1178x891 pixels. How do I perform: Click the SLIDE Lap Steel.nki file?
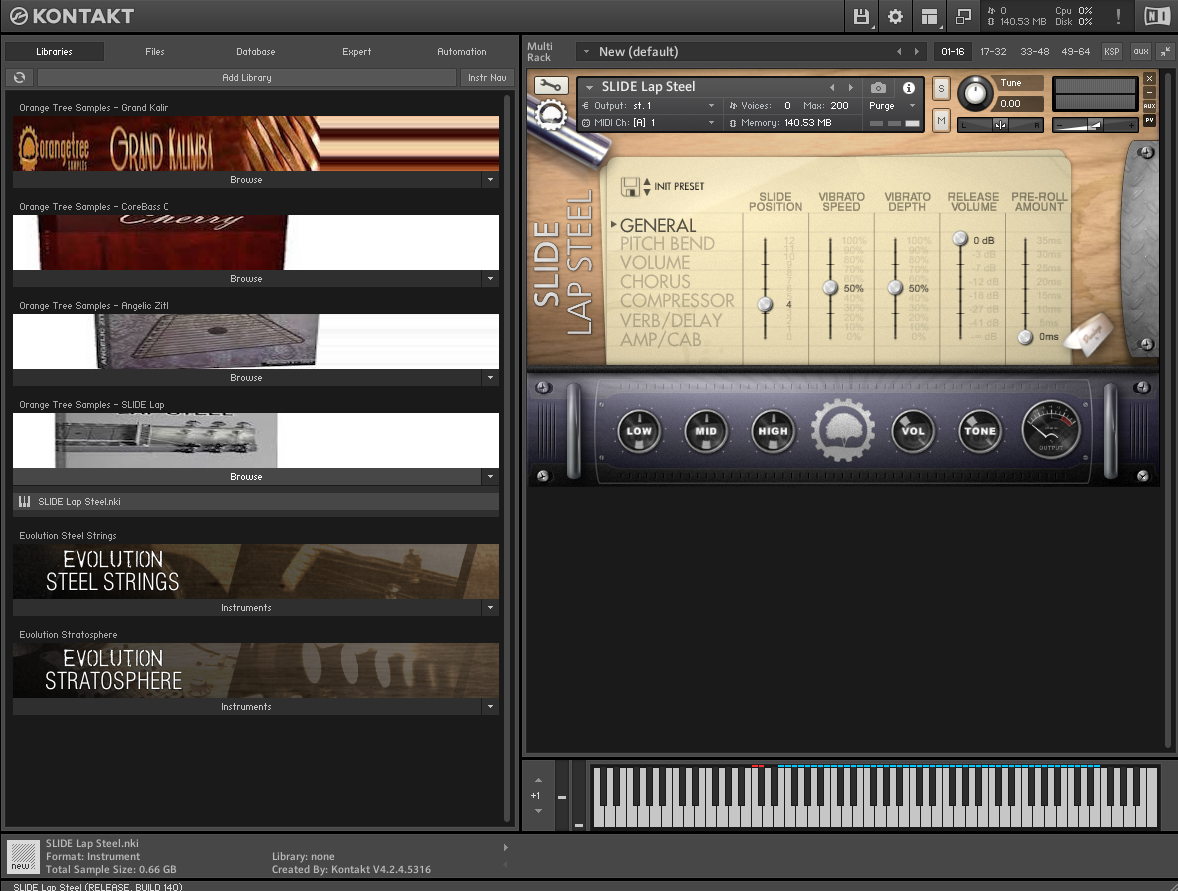tap(255, 502)
